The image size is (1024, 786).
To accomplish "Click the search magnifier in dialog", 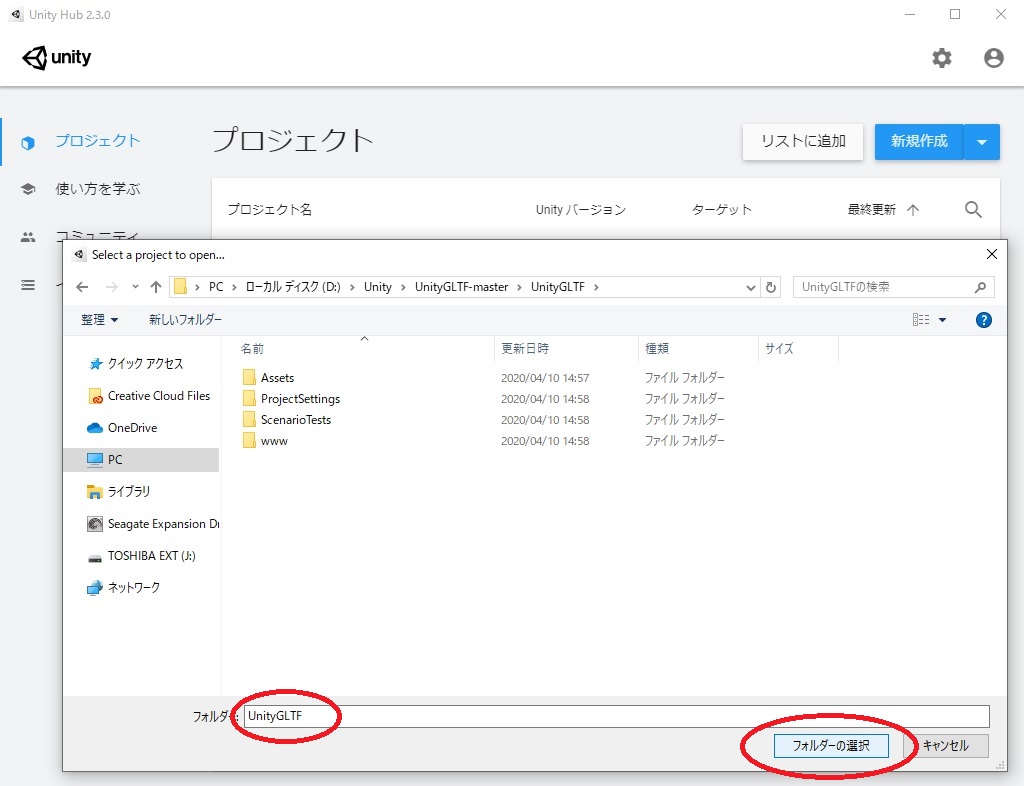I will click(x=980, y=287).
